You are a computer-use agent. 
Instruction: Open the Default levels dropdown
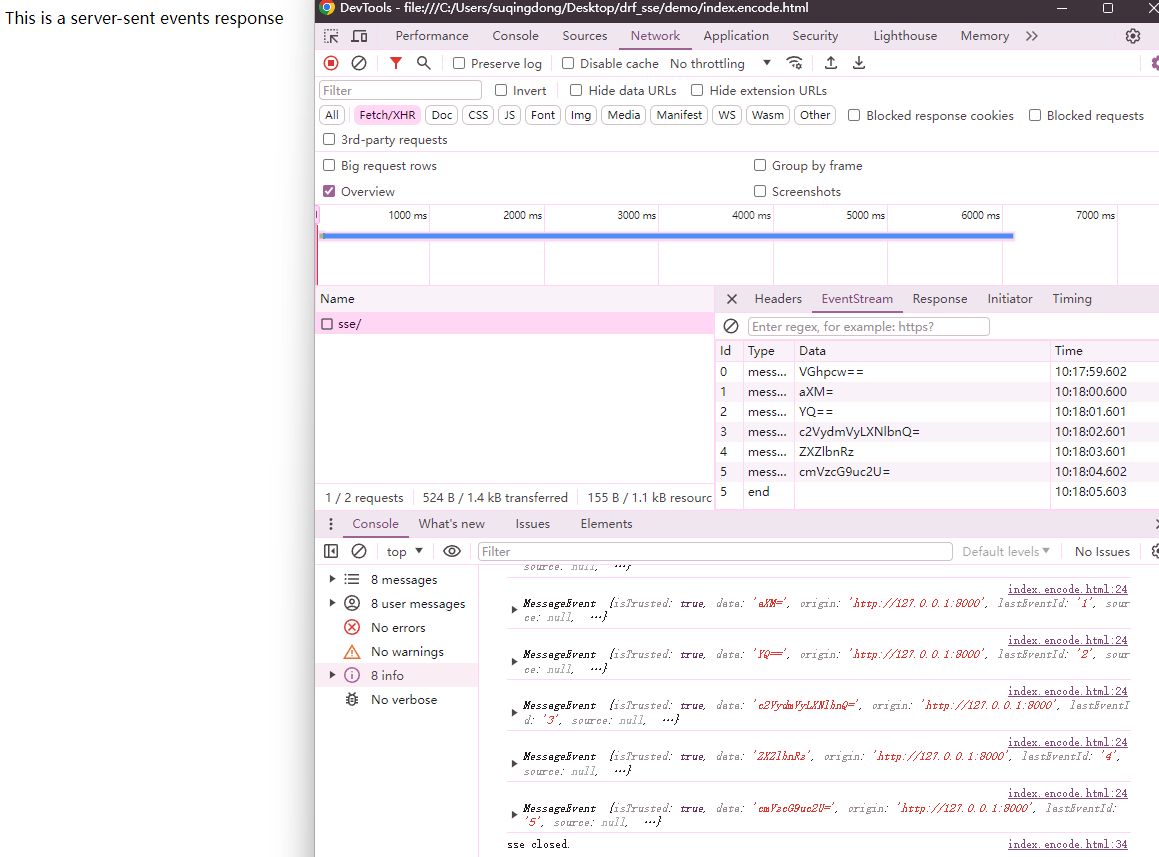[x=1006, y=551]
